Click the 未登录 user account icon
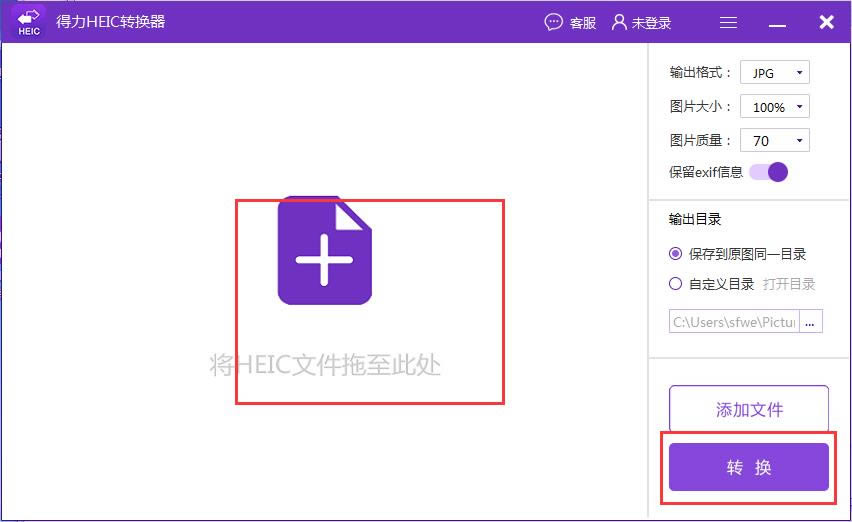This screenshot has height=522, width=852. click(619, 22)
